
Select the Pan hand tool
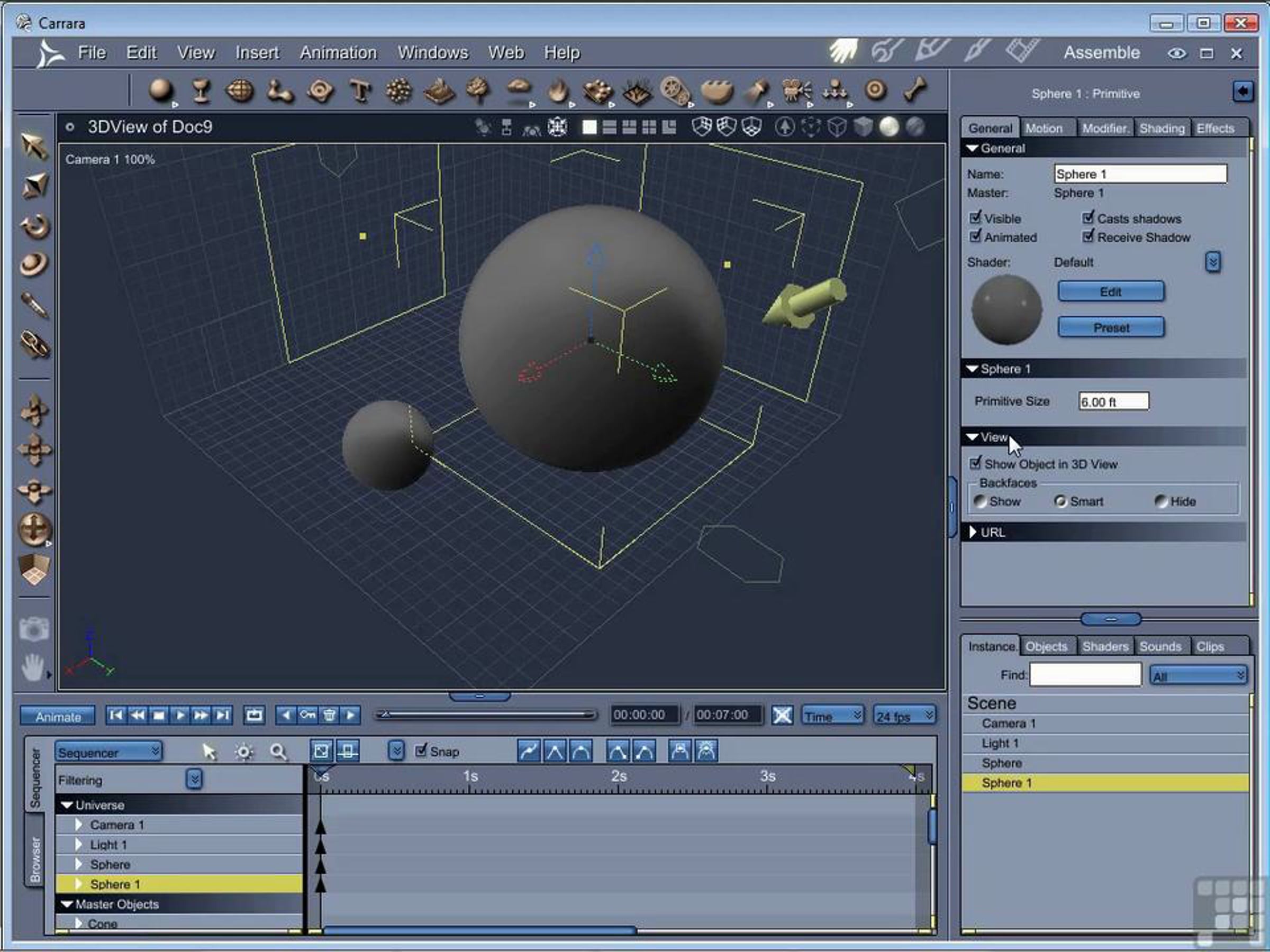(x=33, y=668)
